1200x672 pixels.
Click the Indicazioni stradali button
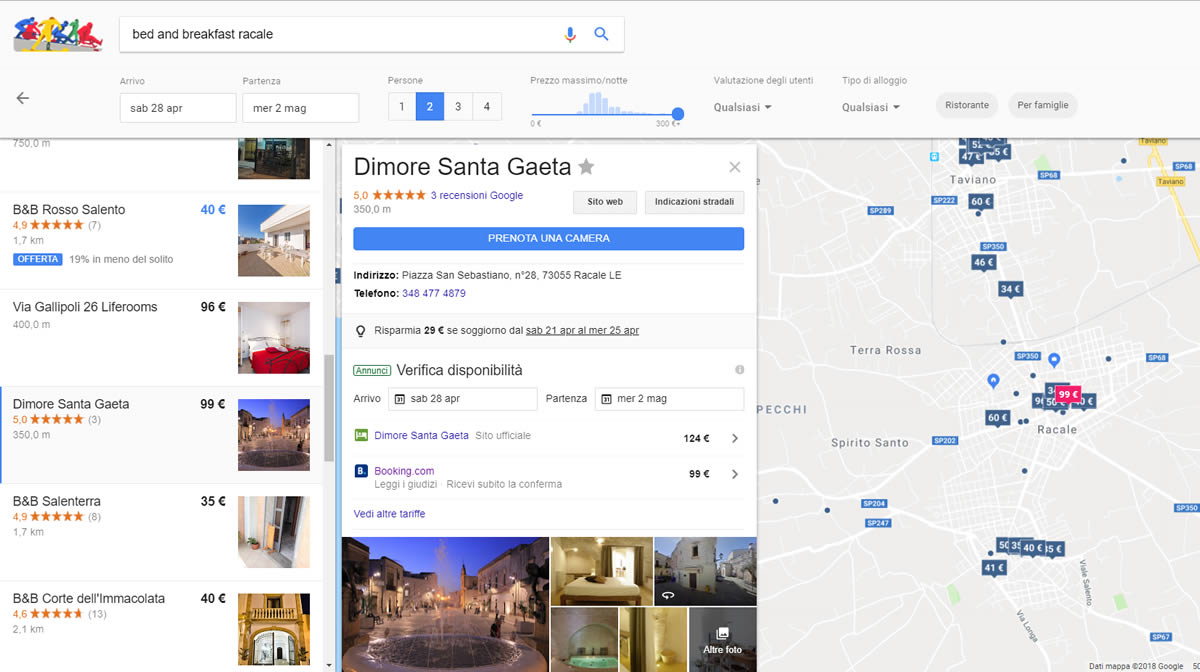695,202
